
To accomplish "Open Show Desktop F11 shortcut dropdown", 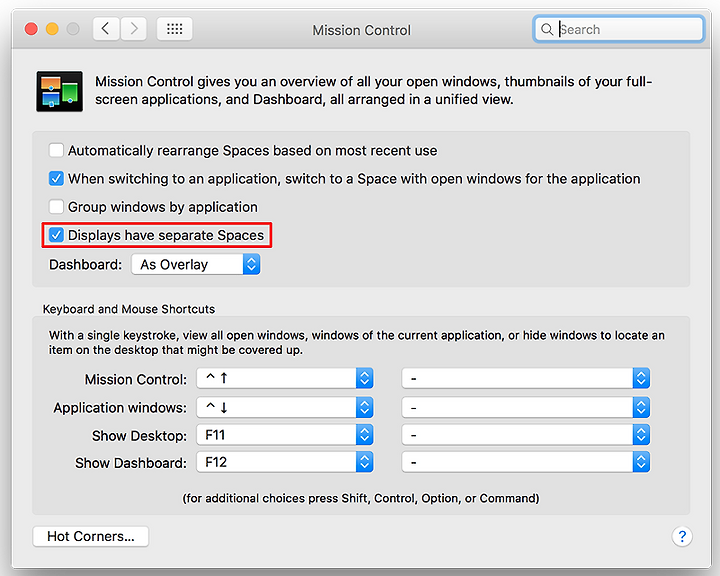I will (285, 435).
